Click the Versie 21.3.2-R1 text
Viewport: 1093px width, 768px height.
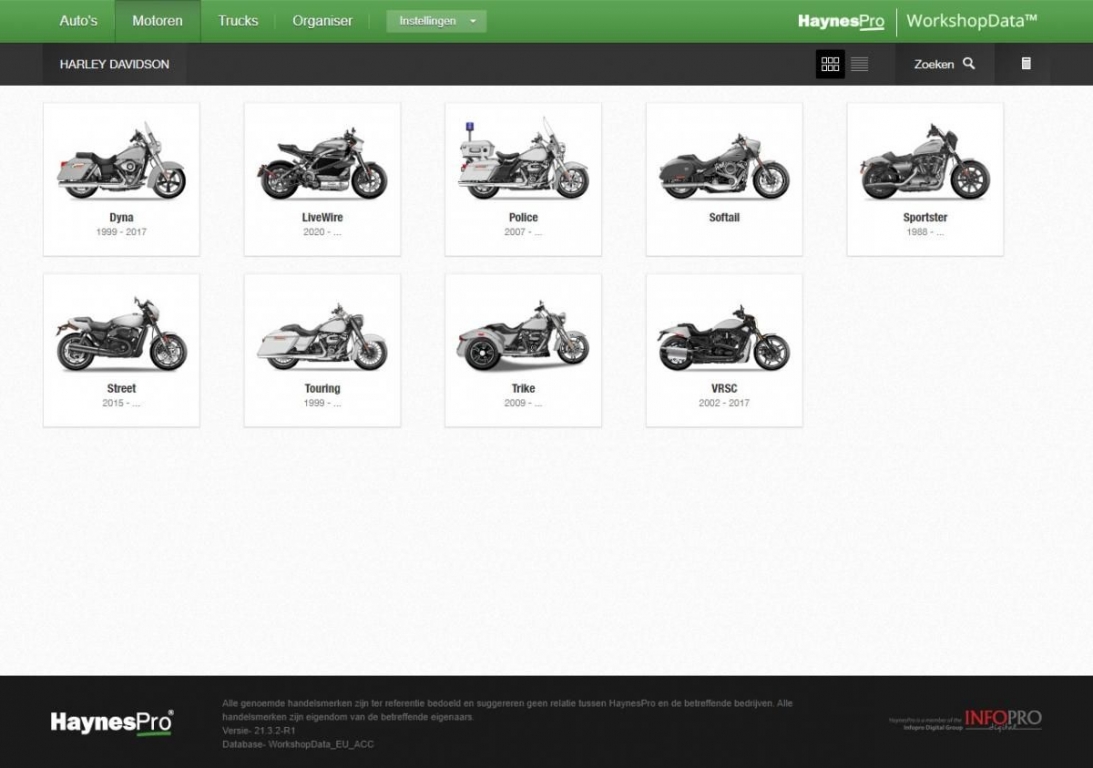click(x=259, y=730)
